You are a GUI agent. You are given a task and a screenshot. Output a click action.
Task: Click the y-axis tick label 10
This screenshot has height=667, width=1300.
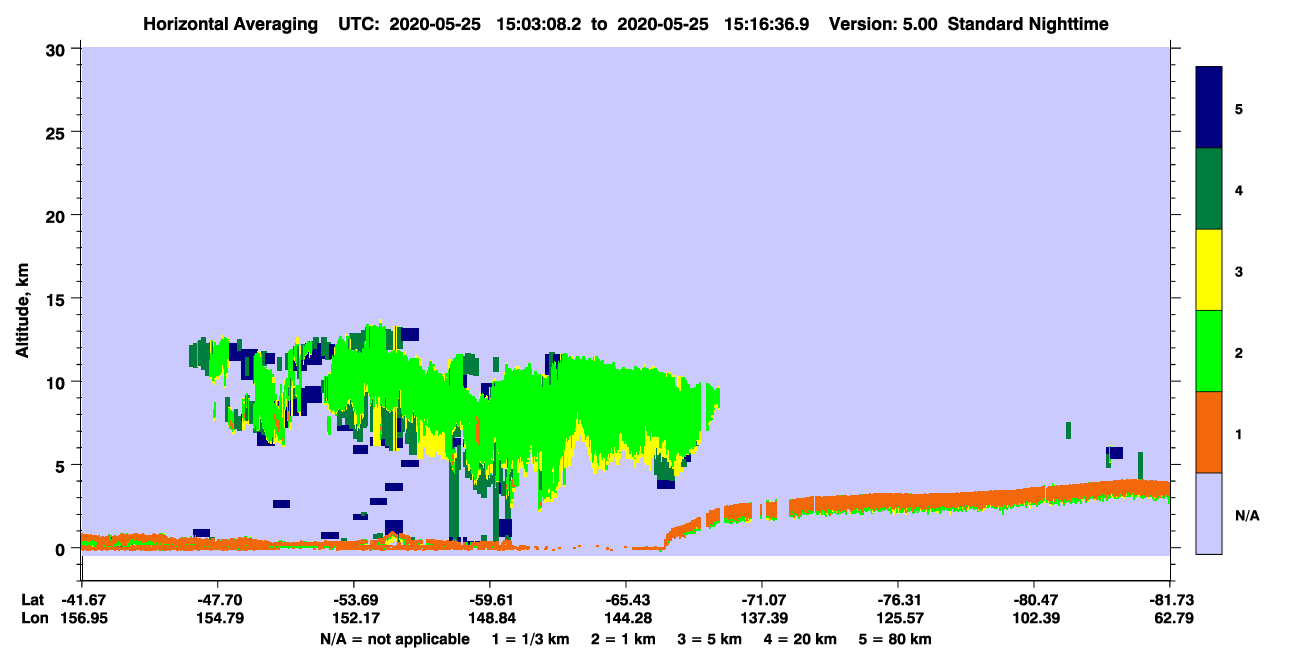click(58, 382)
